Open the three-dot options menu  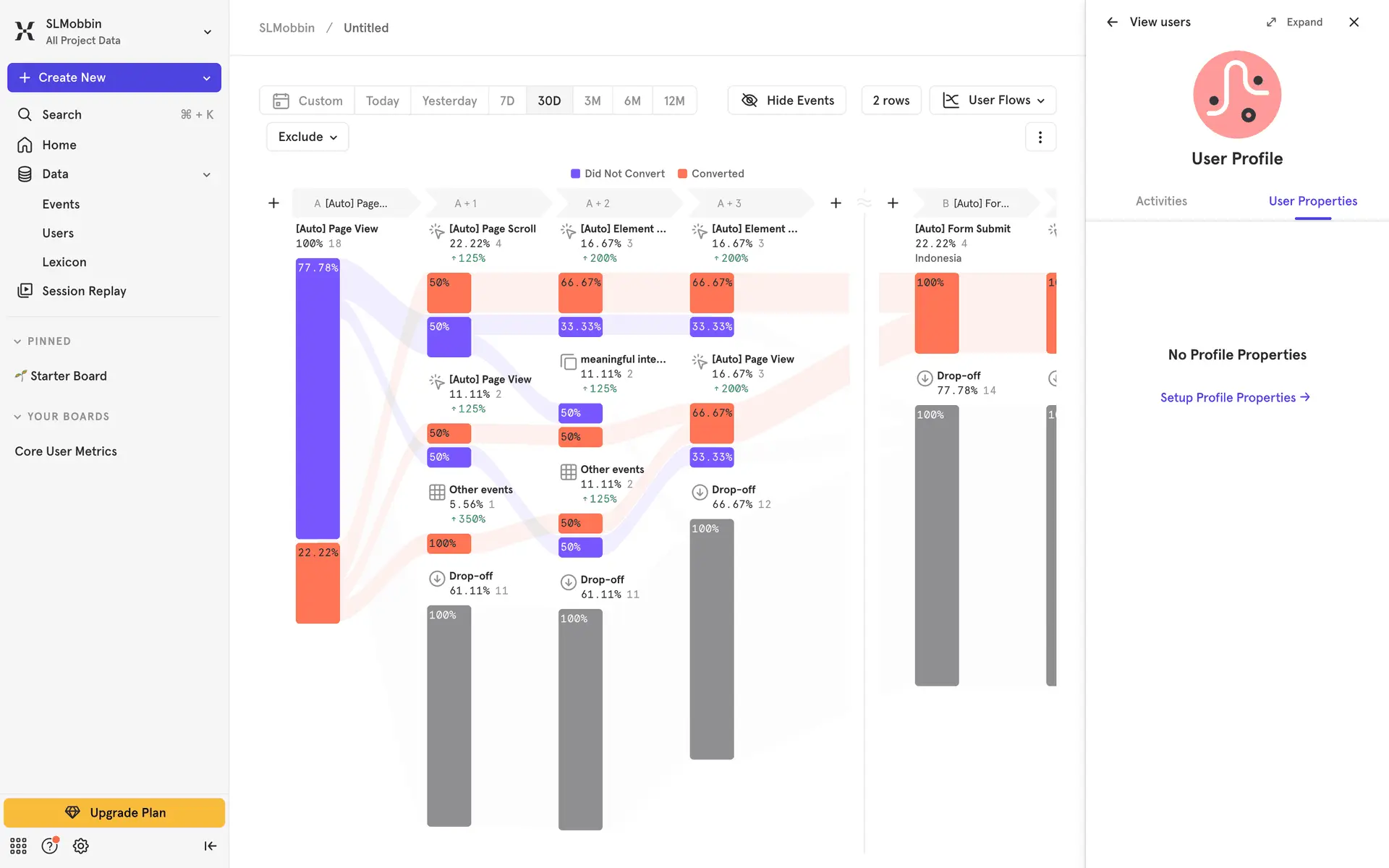[1040, 137]
